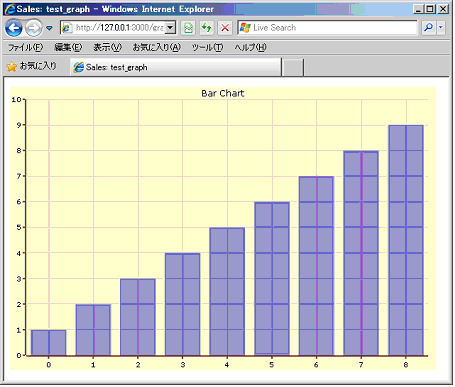Refresh the page with green arrows icon
455x387 pixels.
(x=207, y=28)
